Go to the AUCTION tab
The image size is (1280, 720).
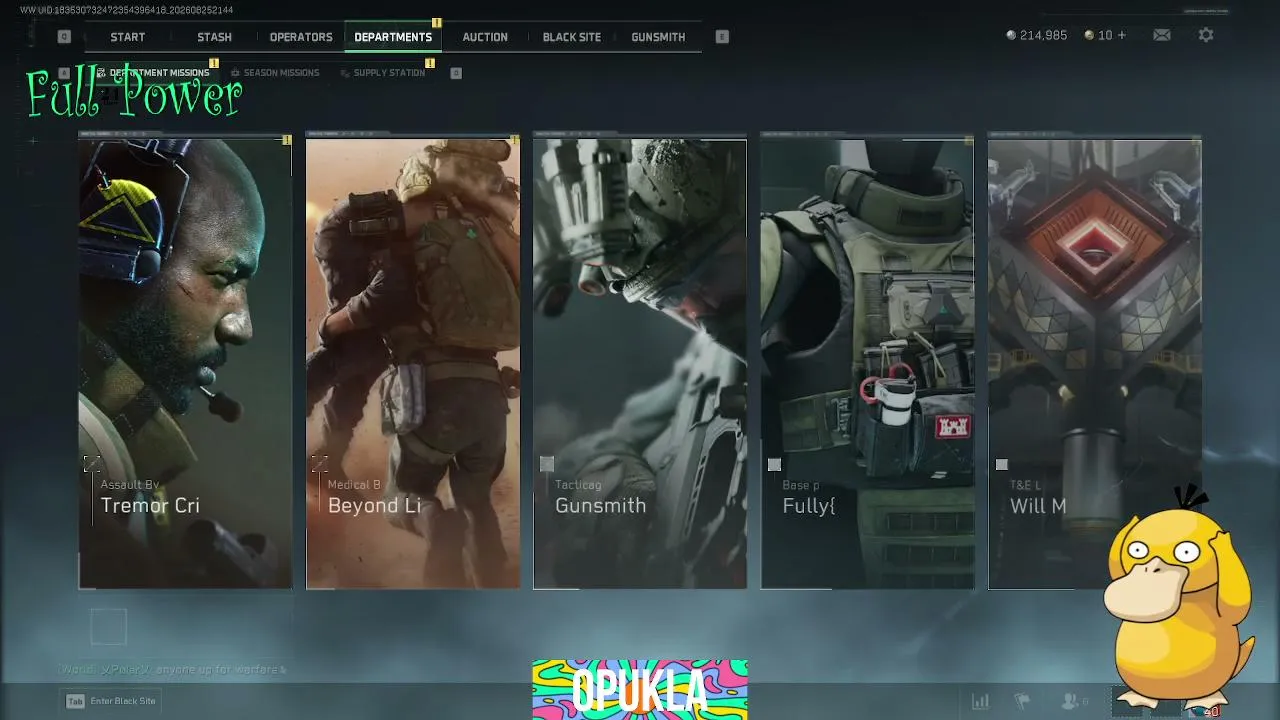pyautogui.click(x=485, y=37)
